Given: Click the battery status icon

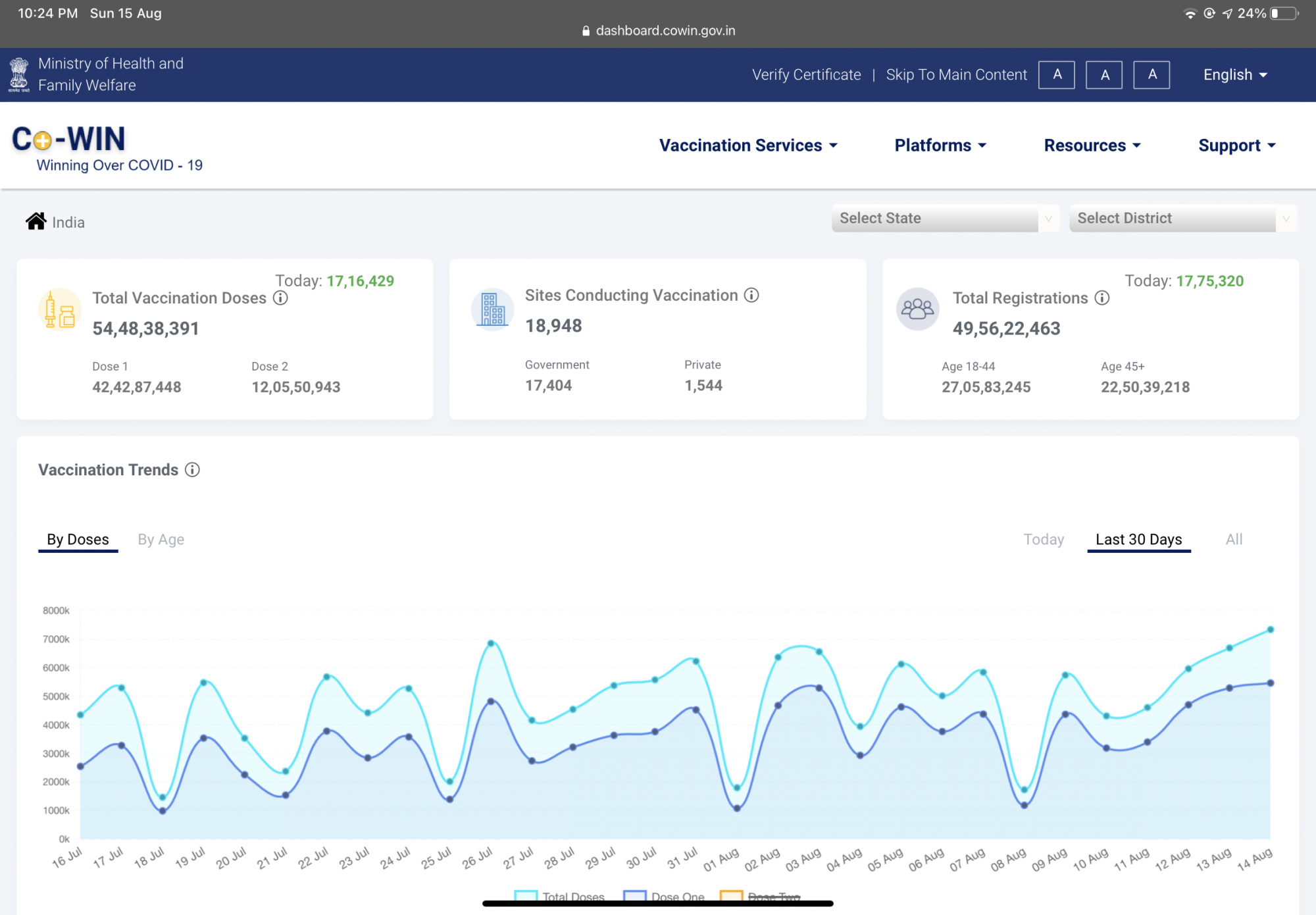Looking at the screenshot, I should 1284,14.
